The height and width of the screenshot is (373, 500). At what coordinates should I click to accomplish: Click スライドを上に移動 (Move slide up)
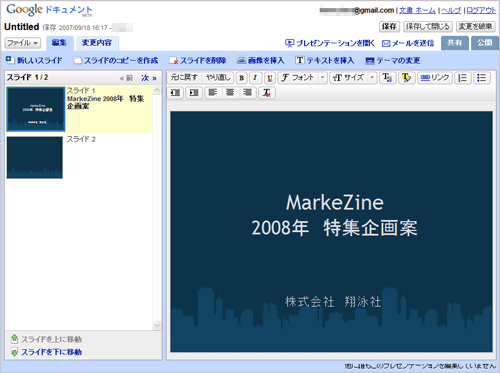[46, 339]
